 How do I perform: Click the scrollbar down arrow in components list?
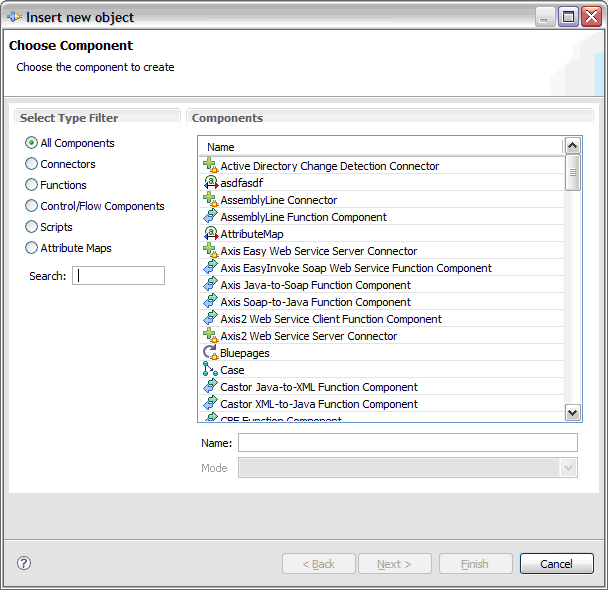pos(573,412)
